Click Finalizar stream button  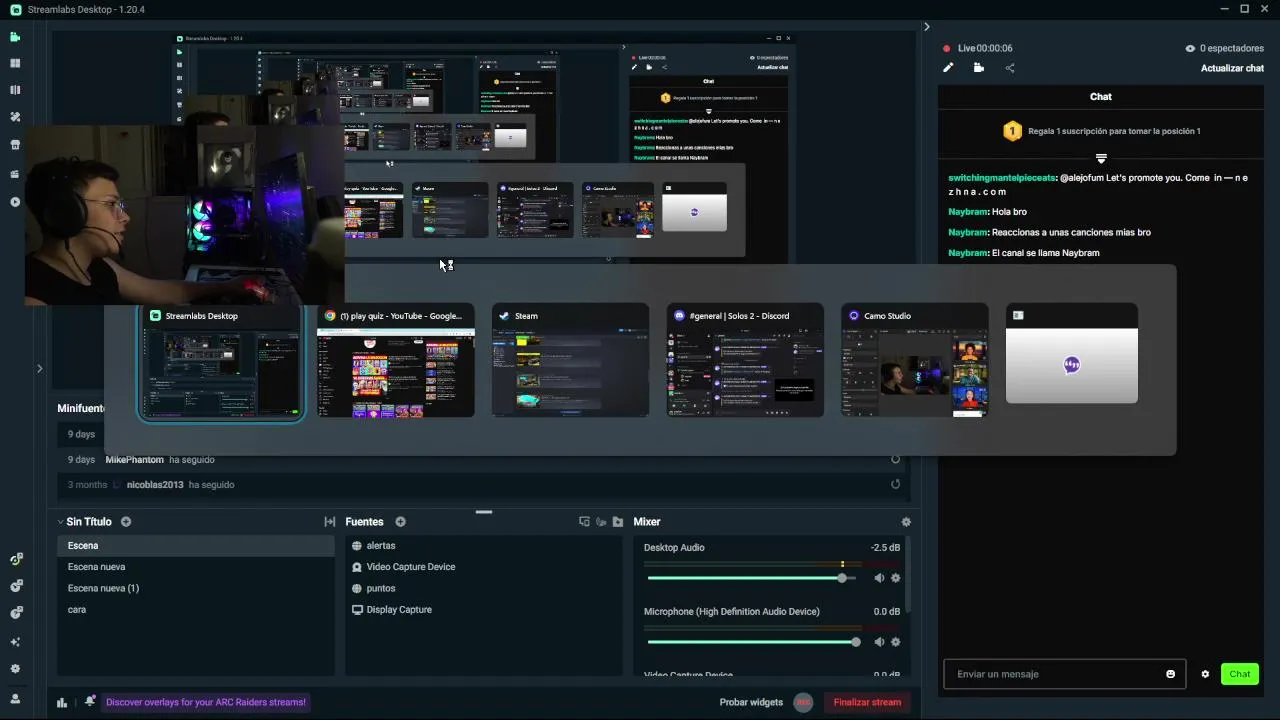[x=867, y=702]
